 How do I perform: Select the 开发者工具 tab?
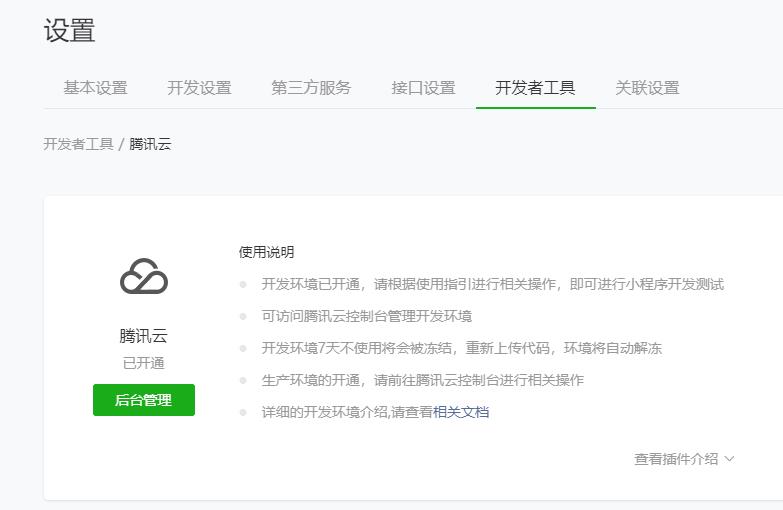click(535, 88)
